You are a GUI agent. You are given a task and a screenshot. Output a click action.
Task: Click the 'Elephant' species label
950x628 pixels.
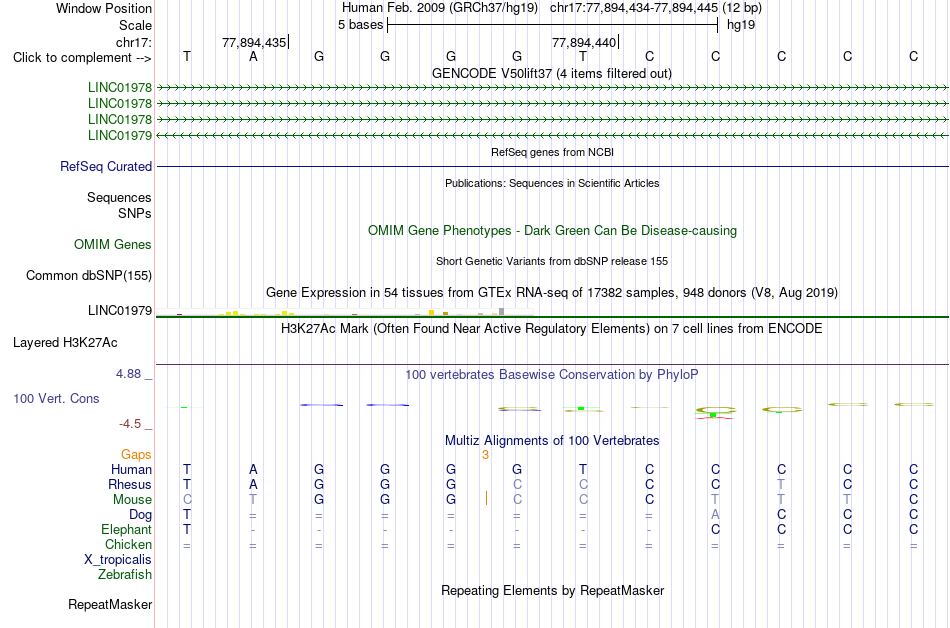pyautogui.click(x=126, y=530)
